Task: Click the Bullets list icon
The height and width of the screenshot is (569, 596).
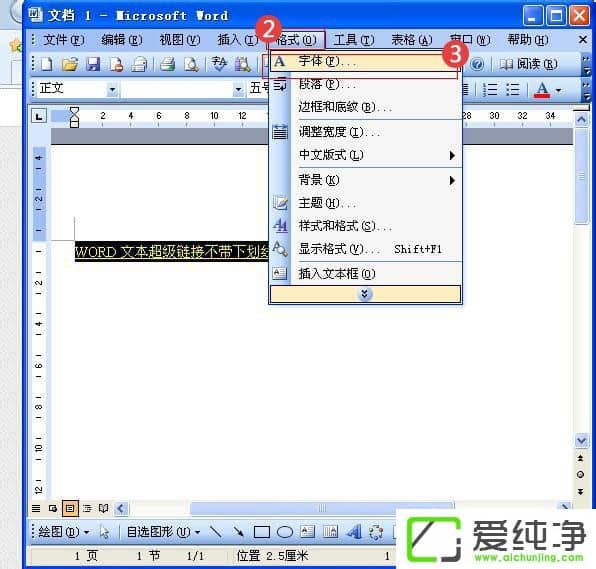Action: (513, 90)
